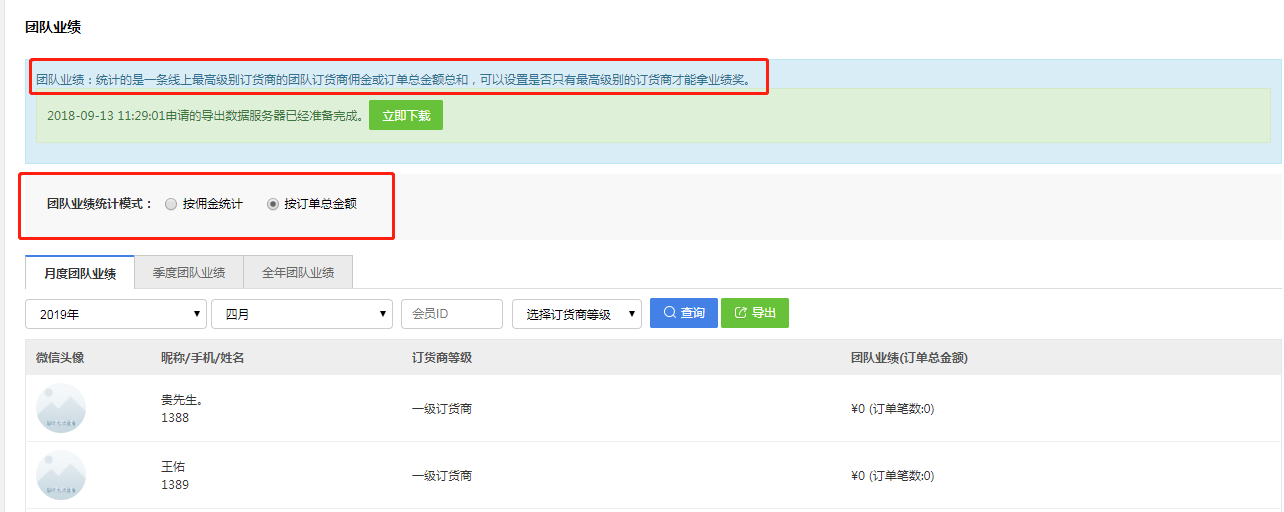This screenshot has height=512, width=1284.
Task: Click 王佑's WeChat avatar image
Action: pyautogui.click(x=61, y=475)
